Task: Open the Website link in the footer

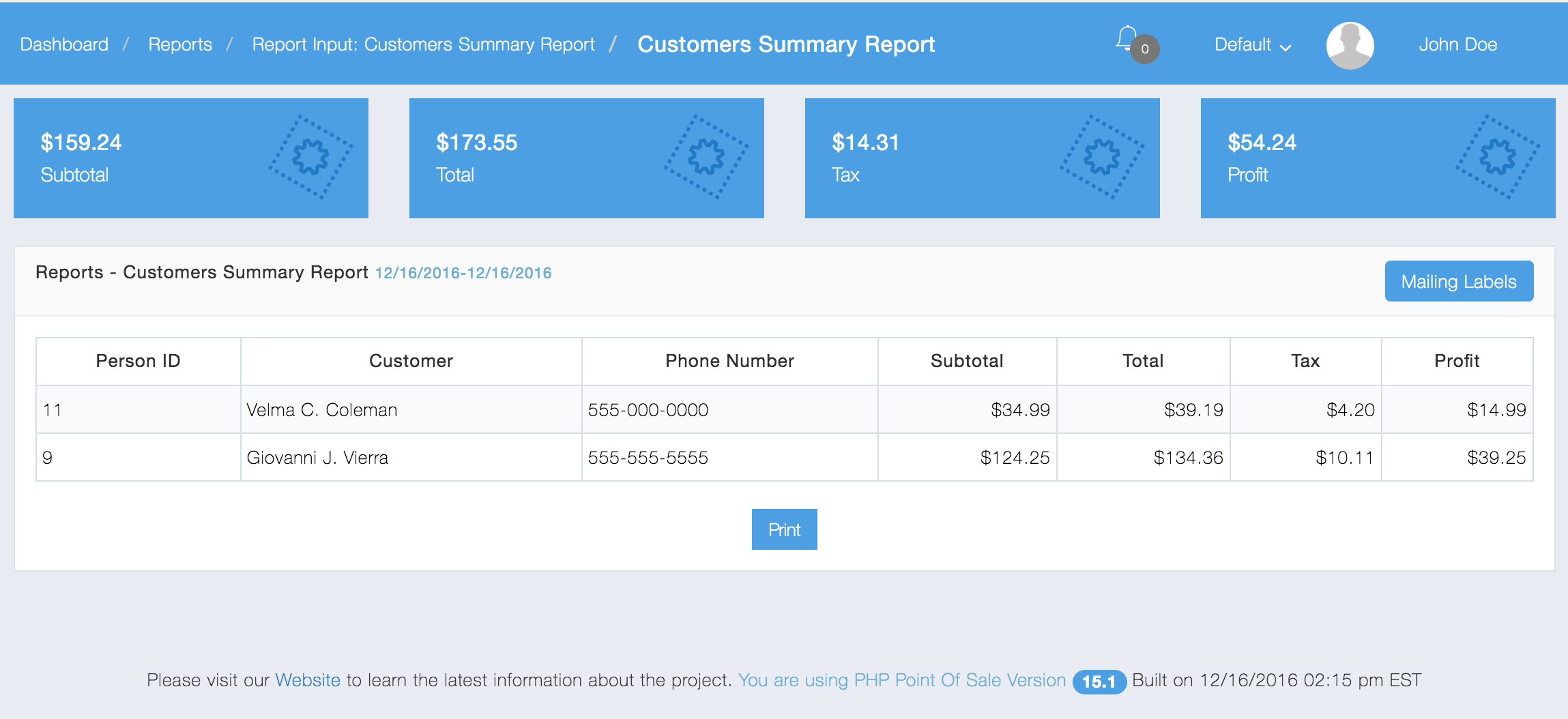Action: point(306,679)
